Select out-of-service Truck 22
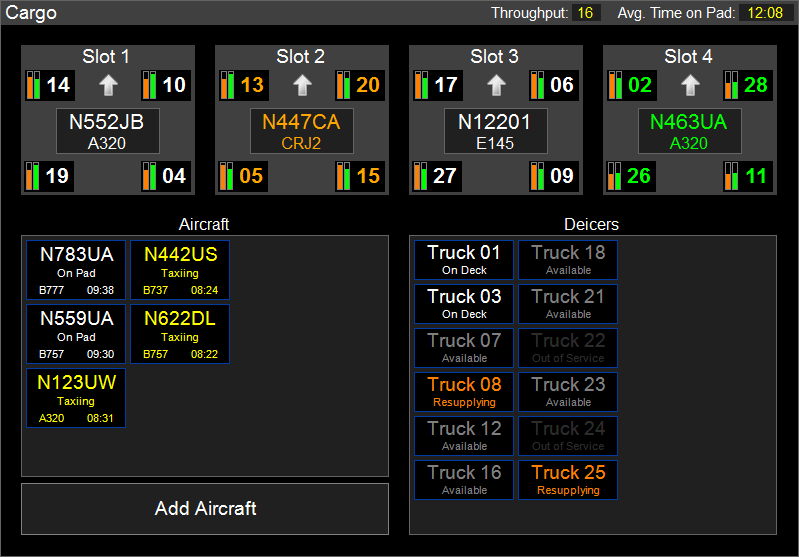The image size is (799, 557). coord(568,348)
